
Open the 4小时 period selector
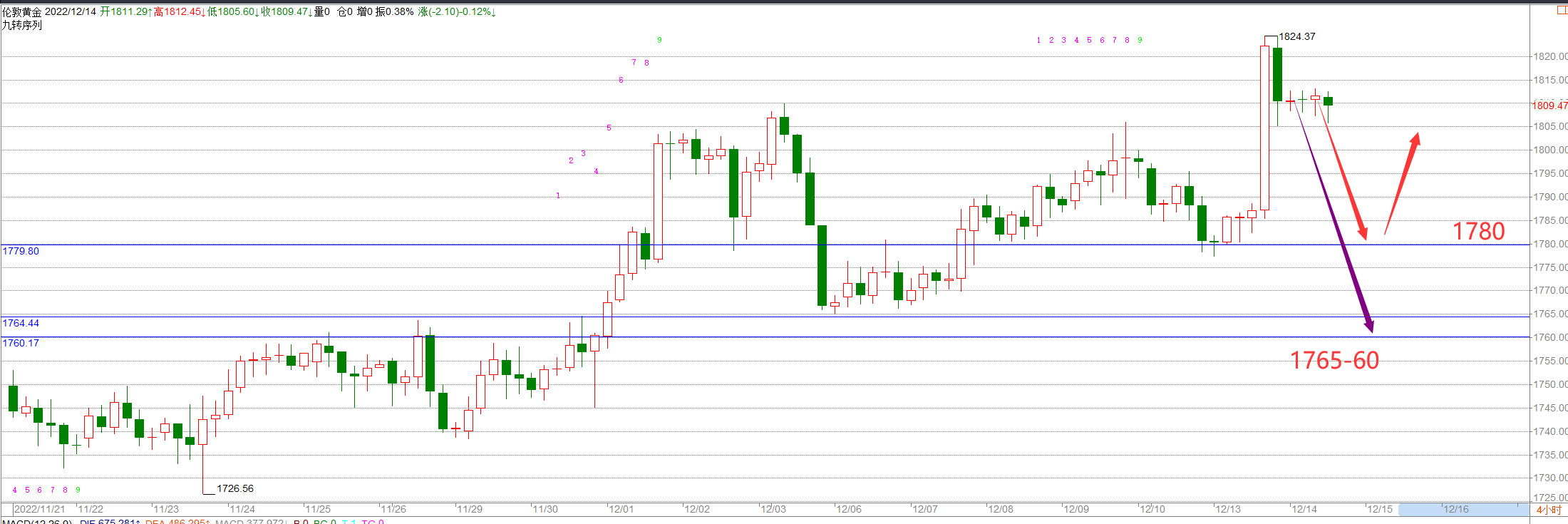pyautogui.click(x=1549, y=510)
